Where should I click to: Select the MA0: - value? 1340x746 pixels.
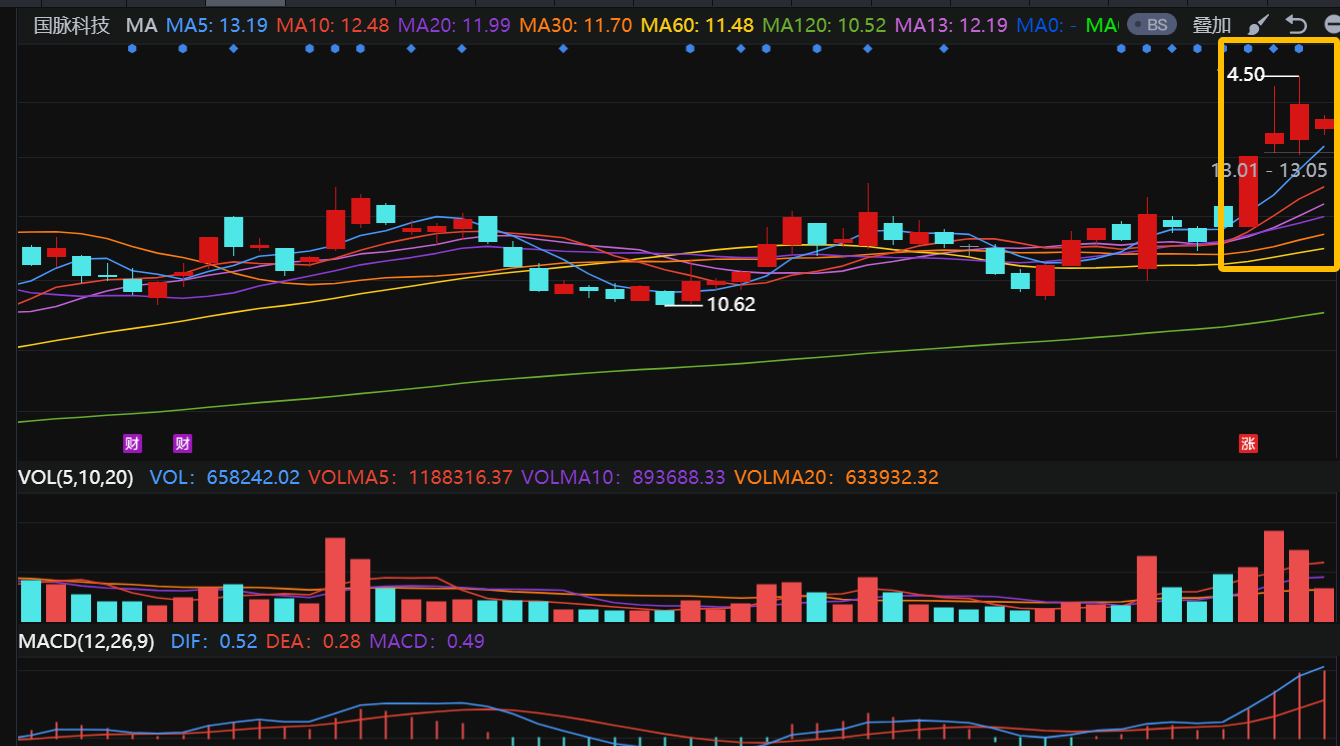(1046, 25)
